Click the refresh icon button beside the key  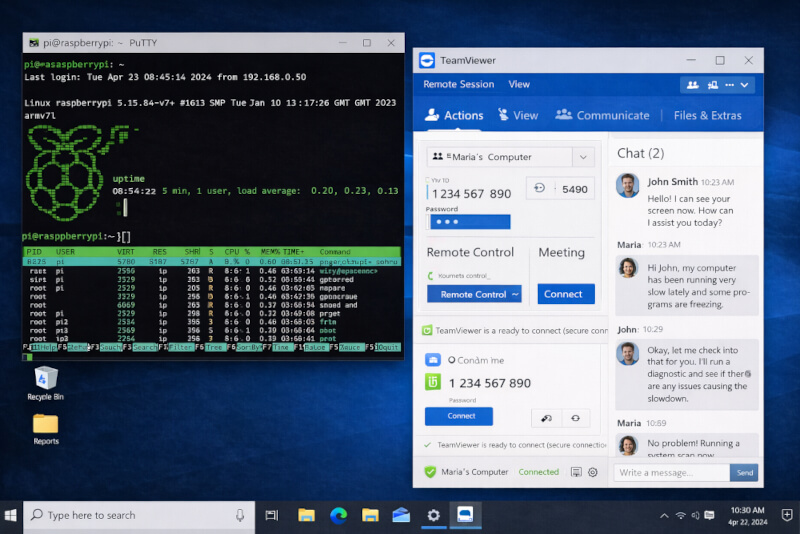point(576,418)
